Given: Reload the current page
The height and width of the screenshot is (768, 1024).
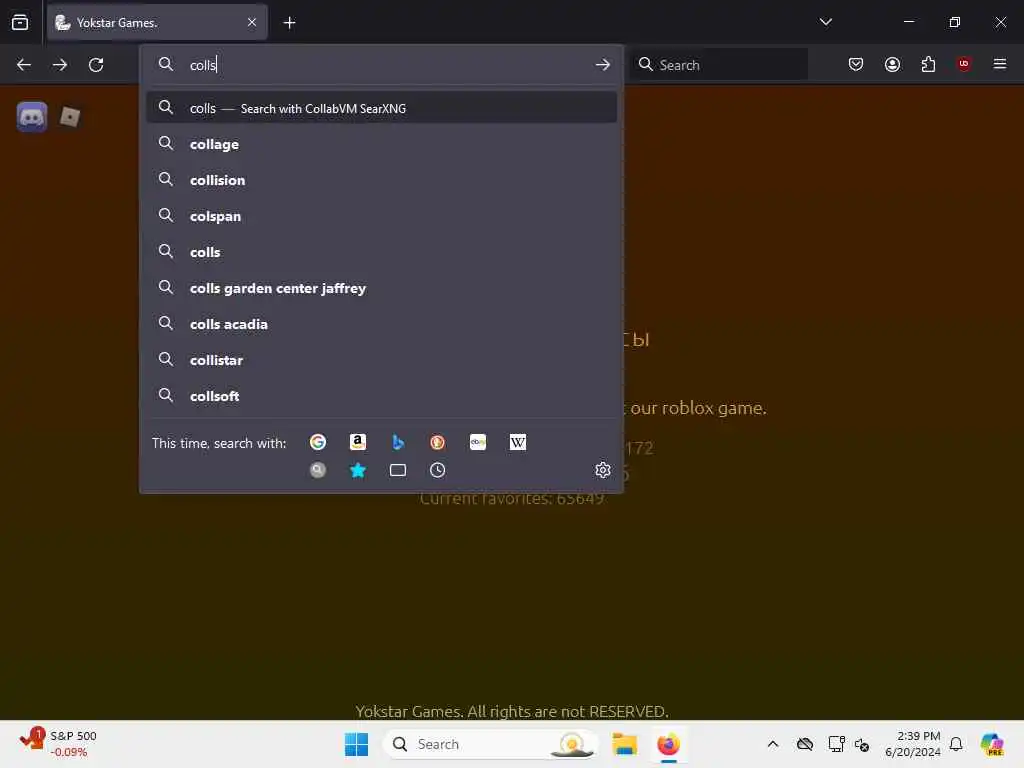Looking at the screenshot, I should (96, 65).
